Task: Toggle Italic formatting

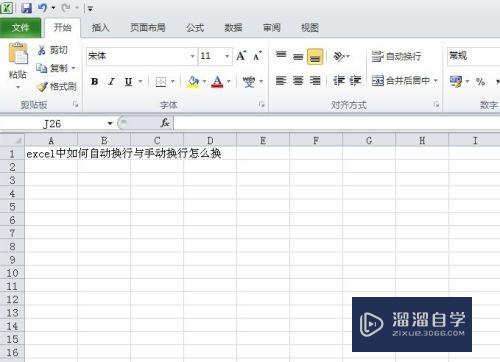Action: [x=112, y=81]
